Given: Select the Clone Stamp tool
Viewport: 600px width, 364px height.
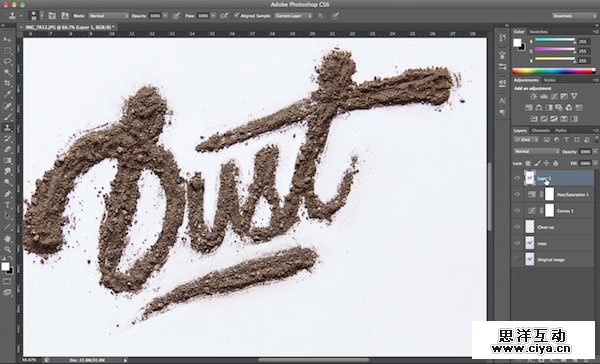Looking at the screenshot, I should pos(7,128).
